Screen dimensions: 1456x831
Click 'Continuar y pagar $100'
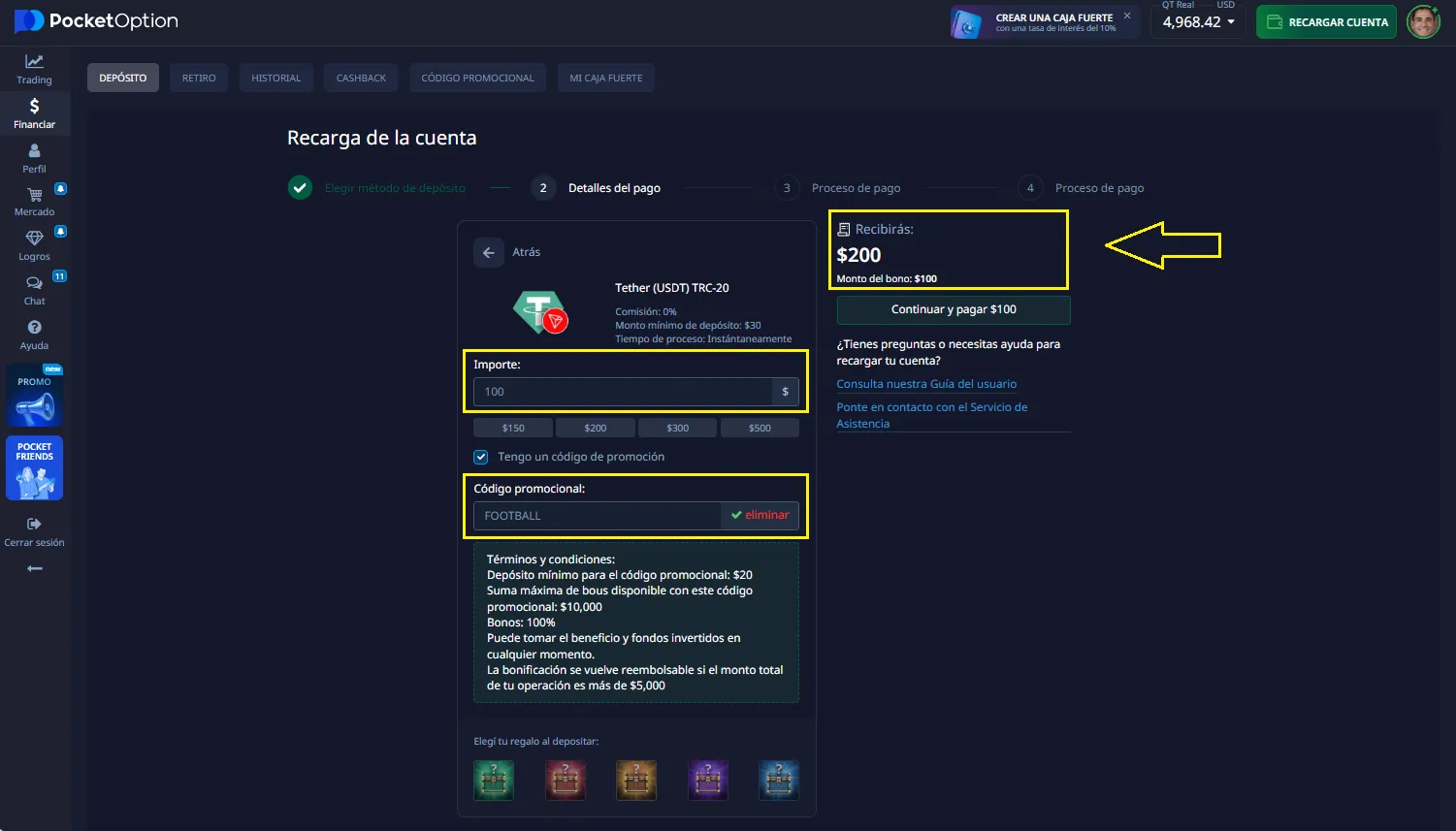pyautogui.click(x=954, y=309)
